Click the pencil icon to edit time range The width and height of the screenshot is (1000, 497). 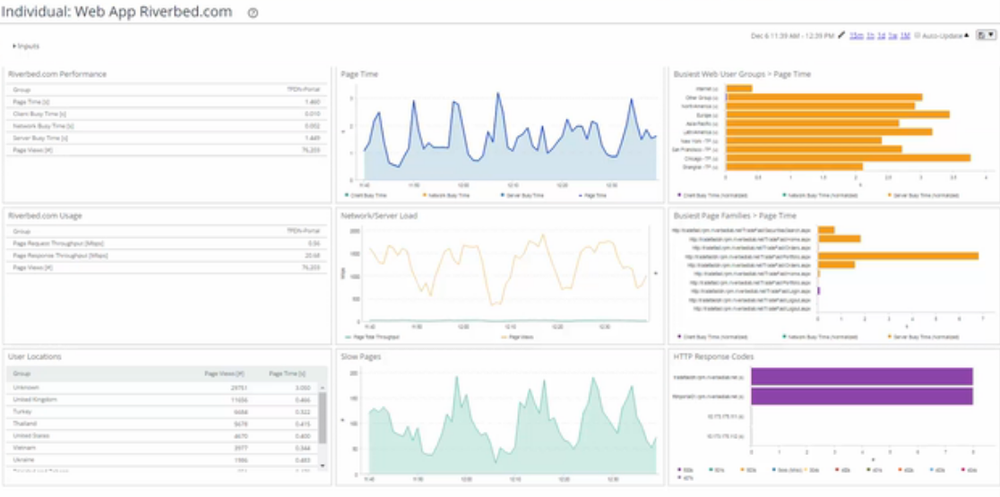[x=841, y=36]
